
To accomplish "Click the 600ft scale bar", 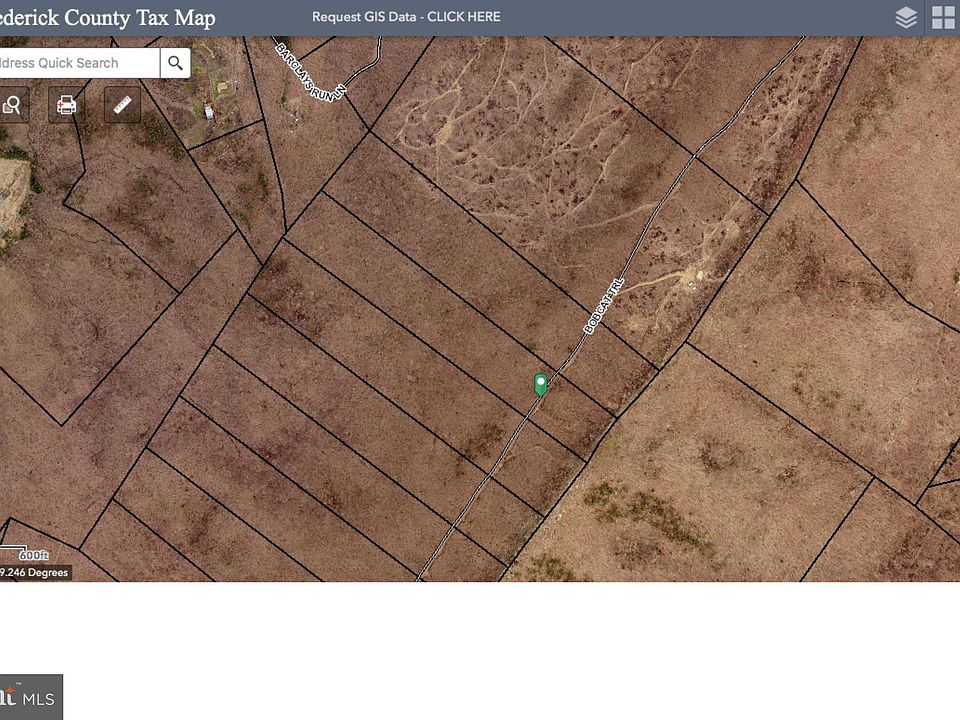I will tap(28, 553).
